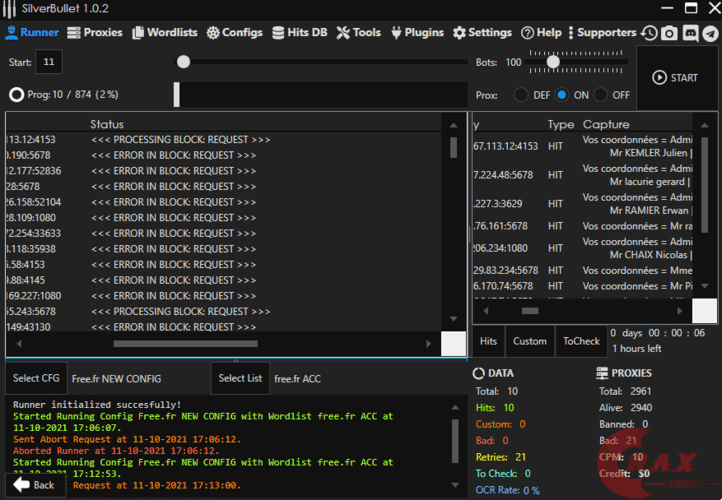This screenshot has width=722, height=500.
Task: Open the Discord icon link
Action: [690, 33]
